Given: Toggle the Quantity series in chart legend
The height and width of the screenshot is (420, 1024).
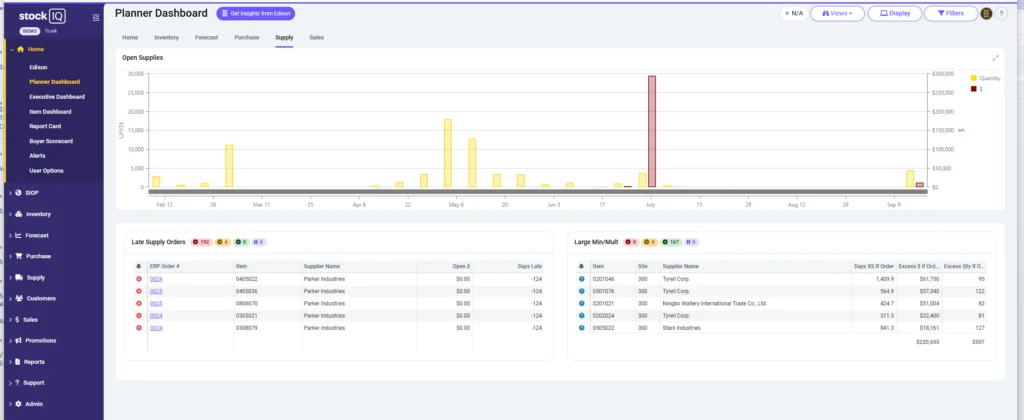Looking at the screenshot, I should [x=985, y=78].
